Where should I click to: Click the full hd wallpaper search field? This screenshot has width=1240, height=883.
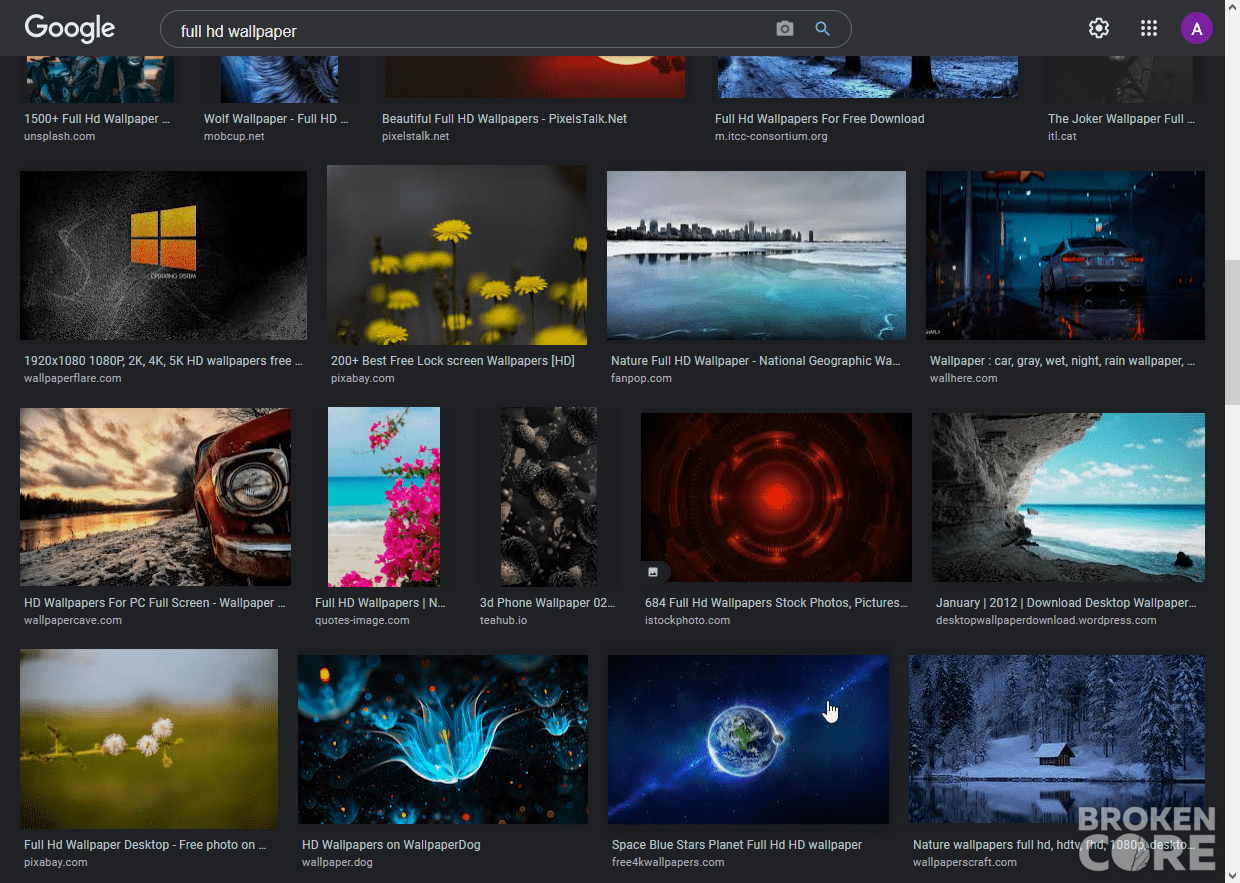pos(470,30)
